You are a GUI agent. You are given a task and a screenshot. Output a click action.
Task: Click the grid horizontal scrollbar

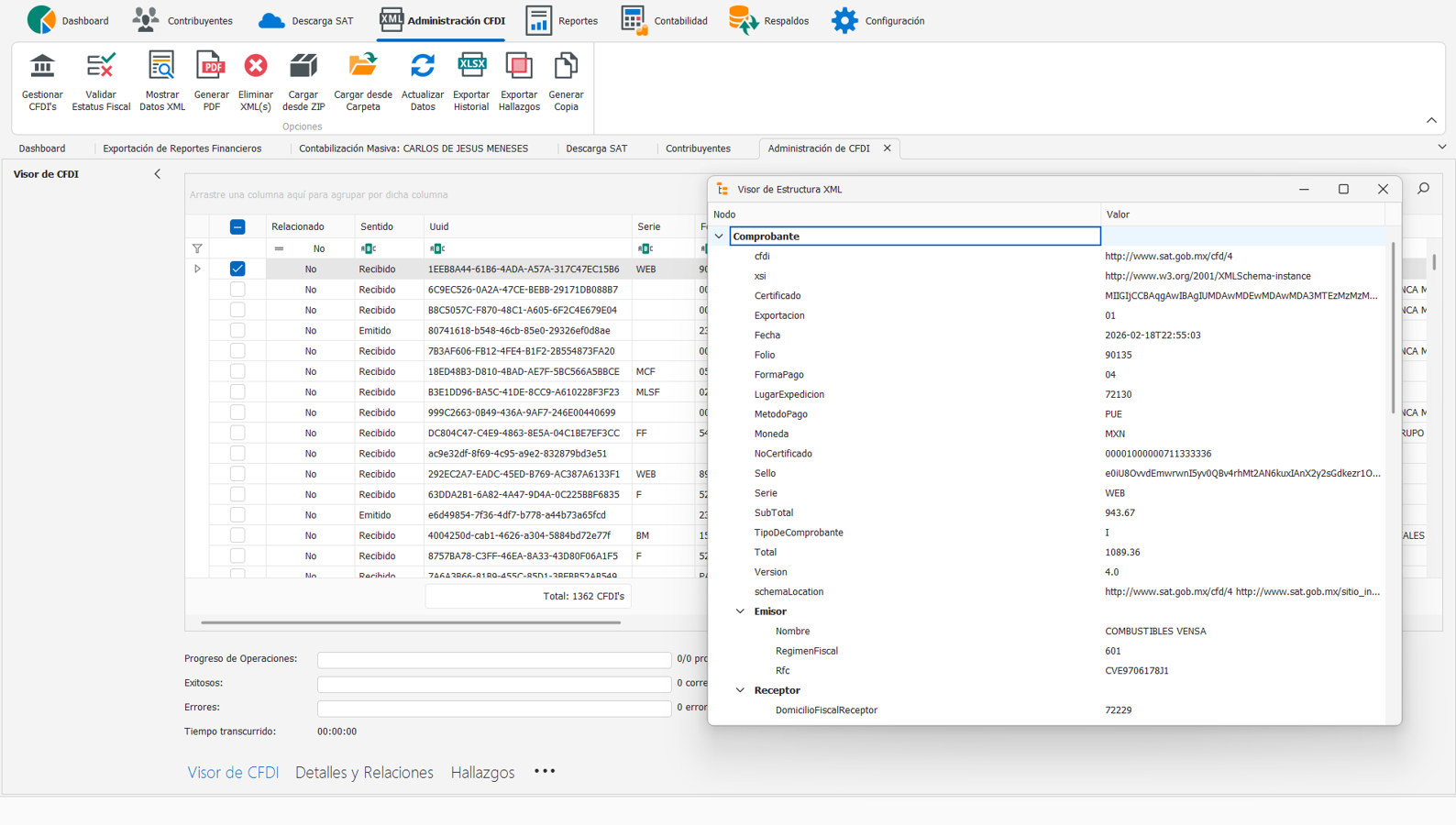click(411, 622)
